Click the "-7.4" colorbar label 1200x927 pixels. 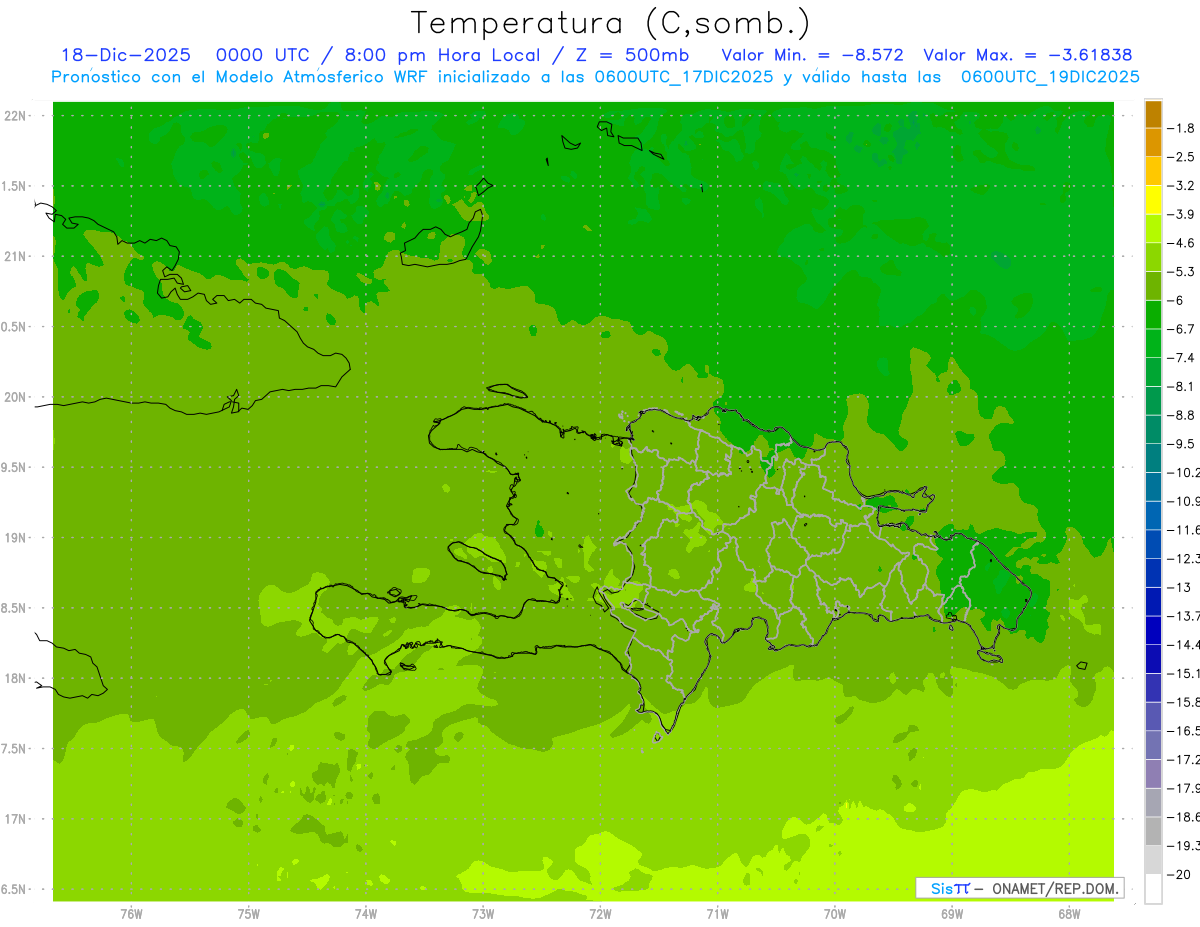click(1182, 357)
